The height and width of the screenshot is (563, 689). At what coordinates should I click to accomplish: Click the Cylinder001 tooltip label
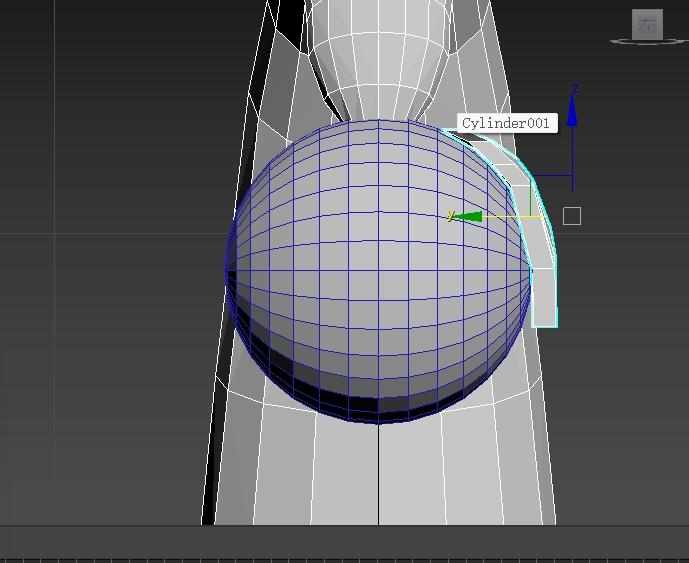(505, 123)
